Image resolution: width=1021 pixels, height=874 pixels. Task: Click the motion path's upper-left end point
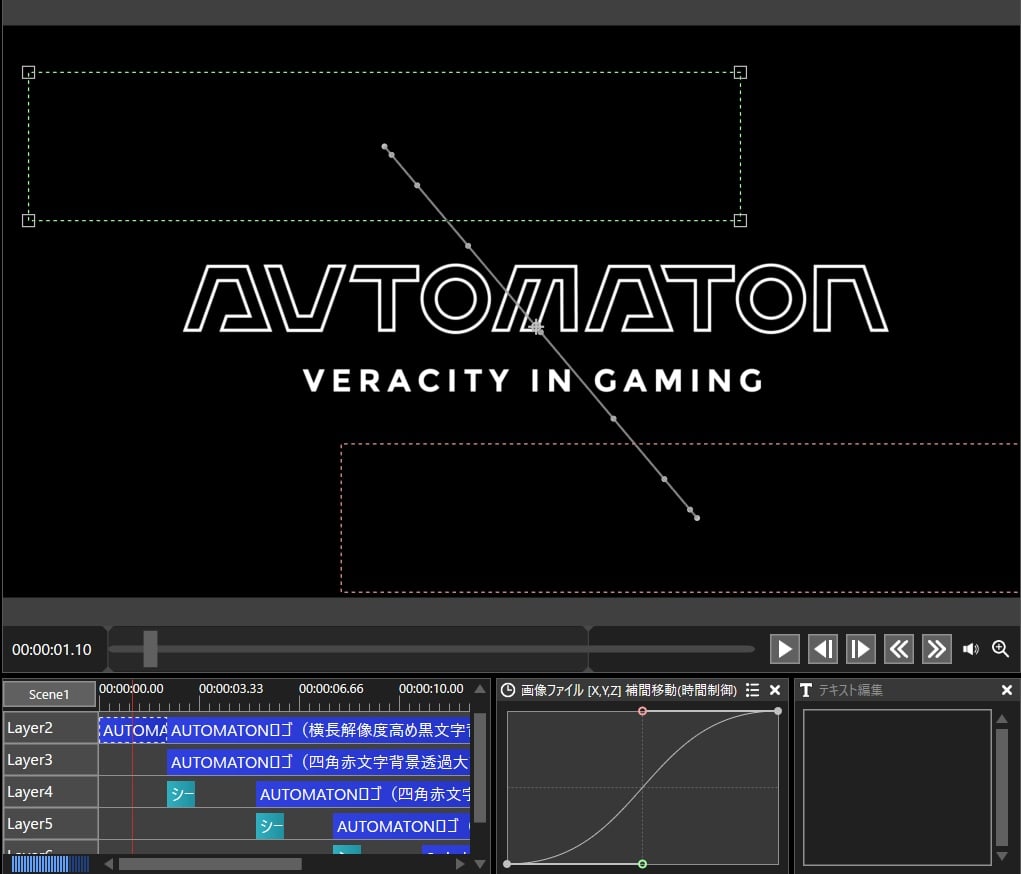click(x=384, y=147)
